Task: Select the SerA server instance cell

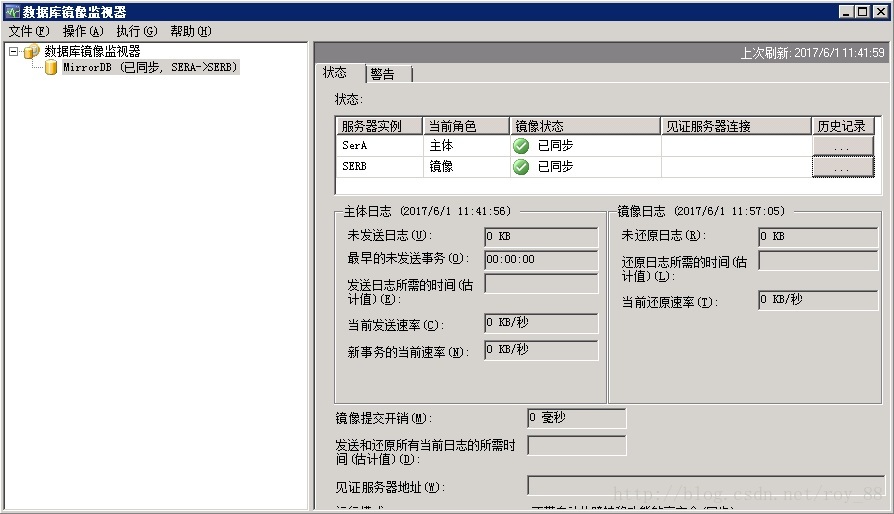Action: 379,146
